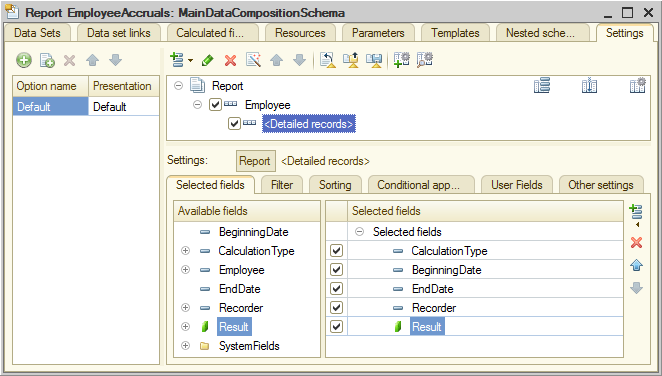Click custom settings icon with green plus
The image size is (662, 376).
tap(401, 60)
